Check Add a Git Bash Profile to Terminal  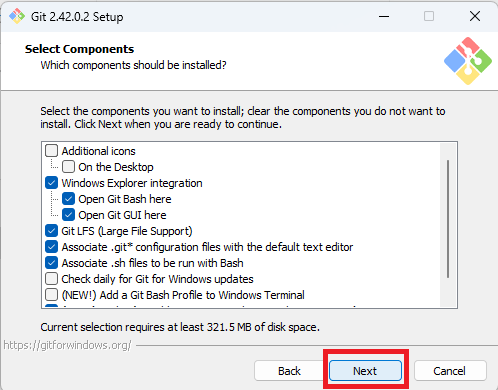(51, 295)
